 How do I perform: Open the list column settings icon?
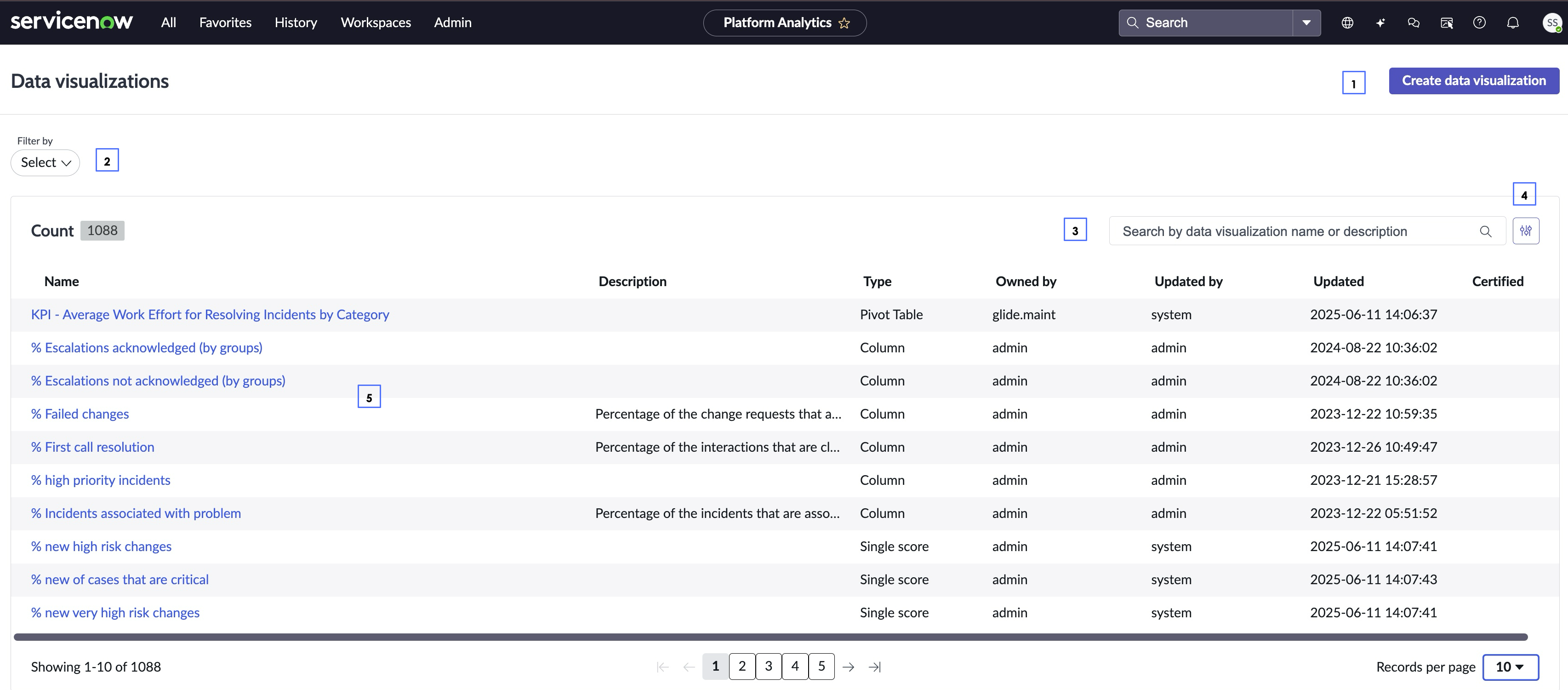(1526, 231)
